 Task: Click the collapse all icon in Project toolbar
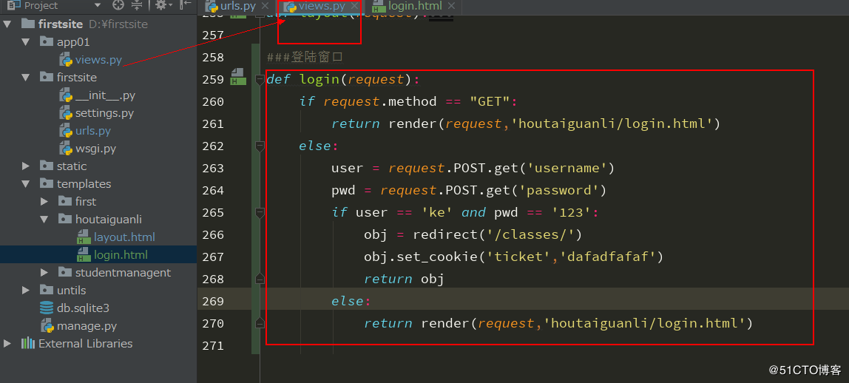(137, 5)
